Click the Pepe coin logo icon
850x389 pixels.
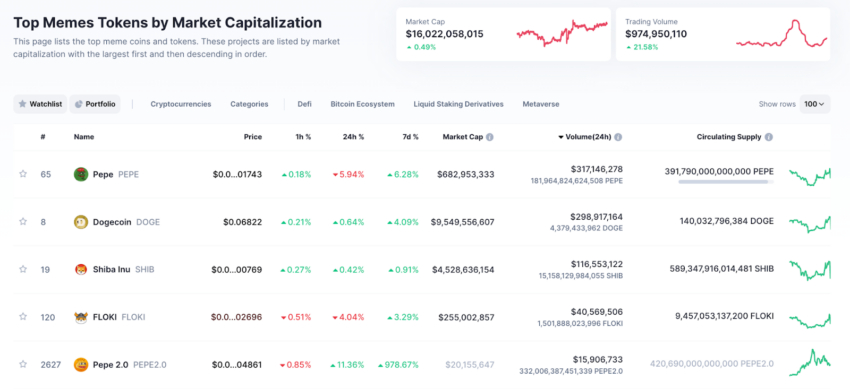coord(80,174)
